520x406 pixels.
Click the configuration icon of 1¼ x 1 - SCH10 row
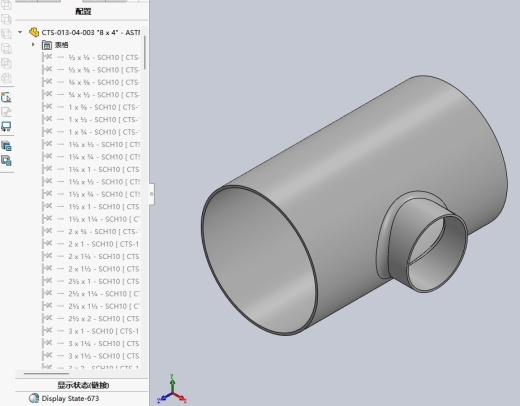click(47, 169)
